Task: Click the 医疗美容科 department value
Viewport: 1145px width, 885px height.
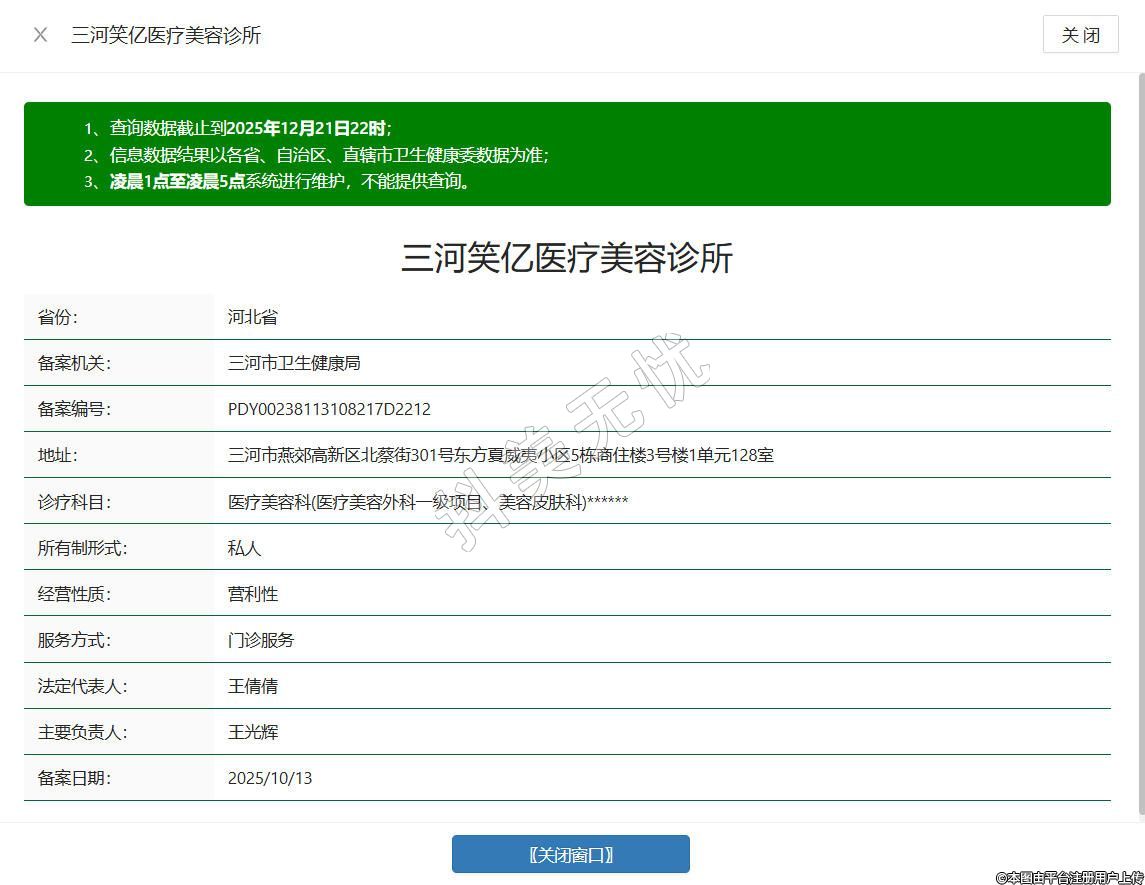Action: (x=428, y=502)
